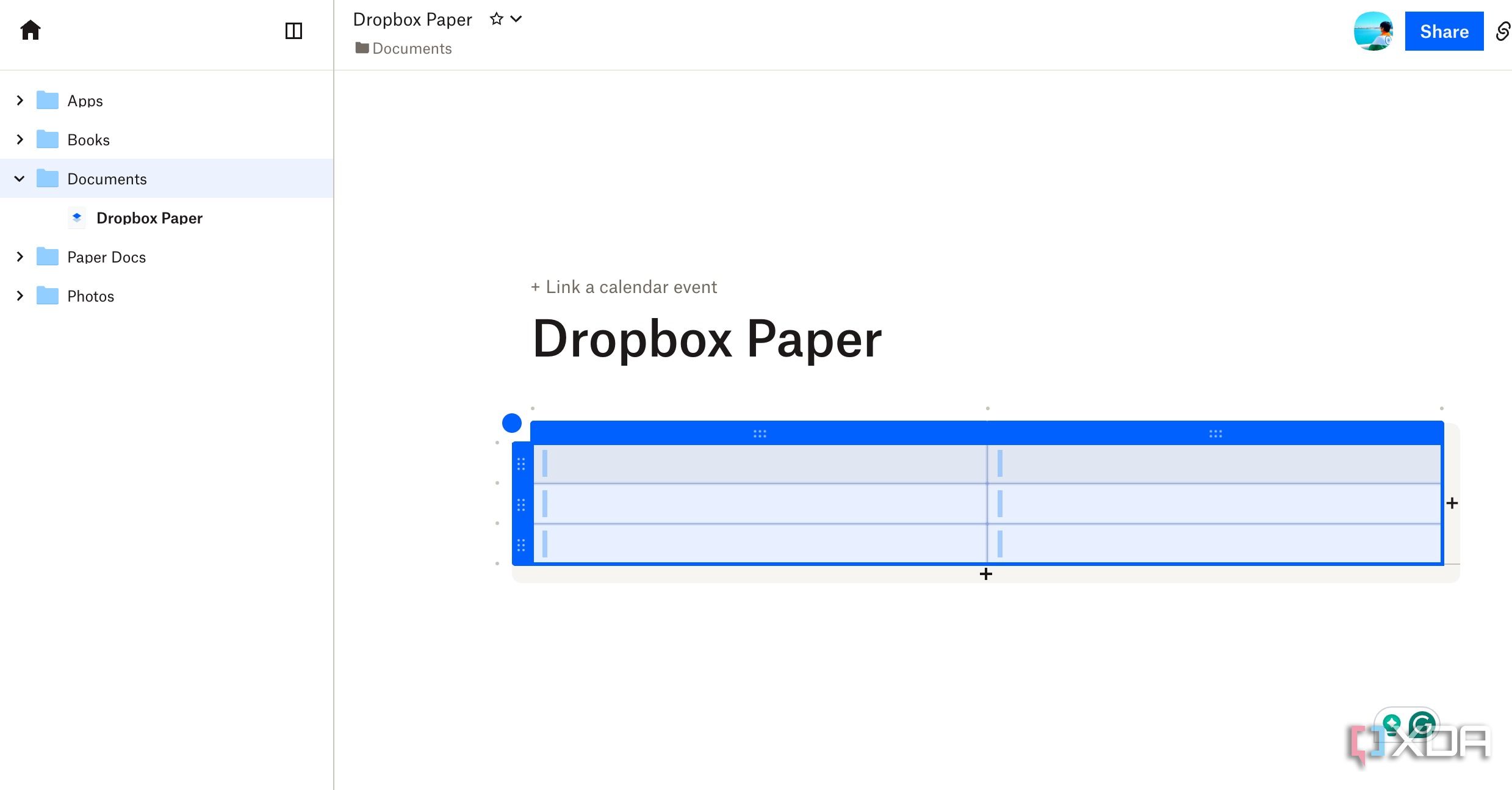Click the third row, second column table cell
This screenshot has height=790, width=1512.
click(1214, 543)
